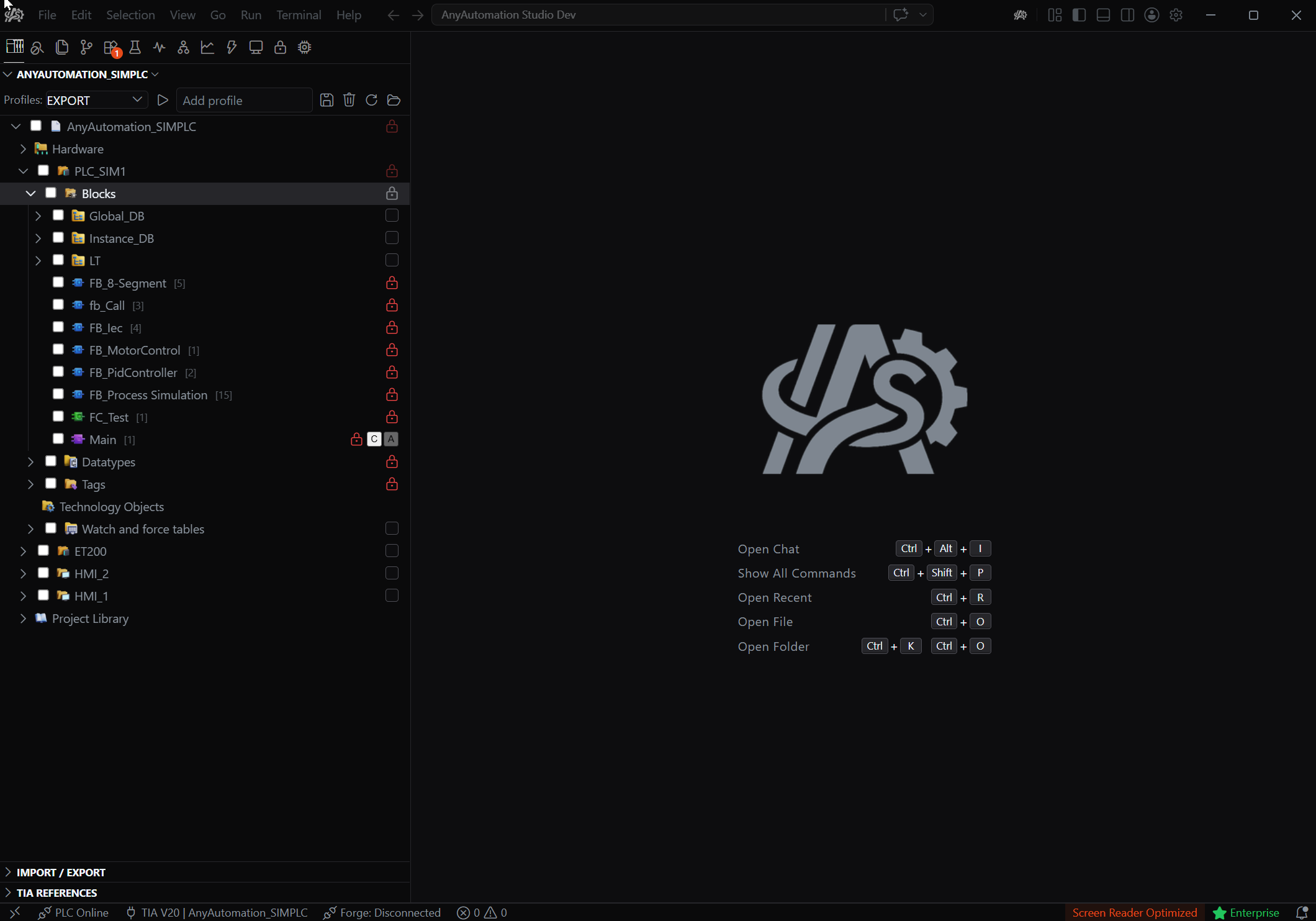Click the PLC Online status button
The width and height of the screenshot is (1316, 921).
click(x=73, y=912)
